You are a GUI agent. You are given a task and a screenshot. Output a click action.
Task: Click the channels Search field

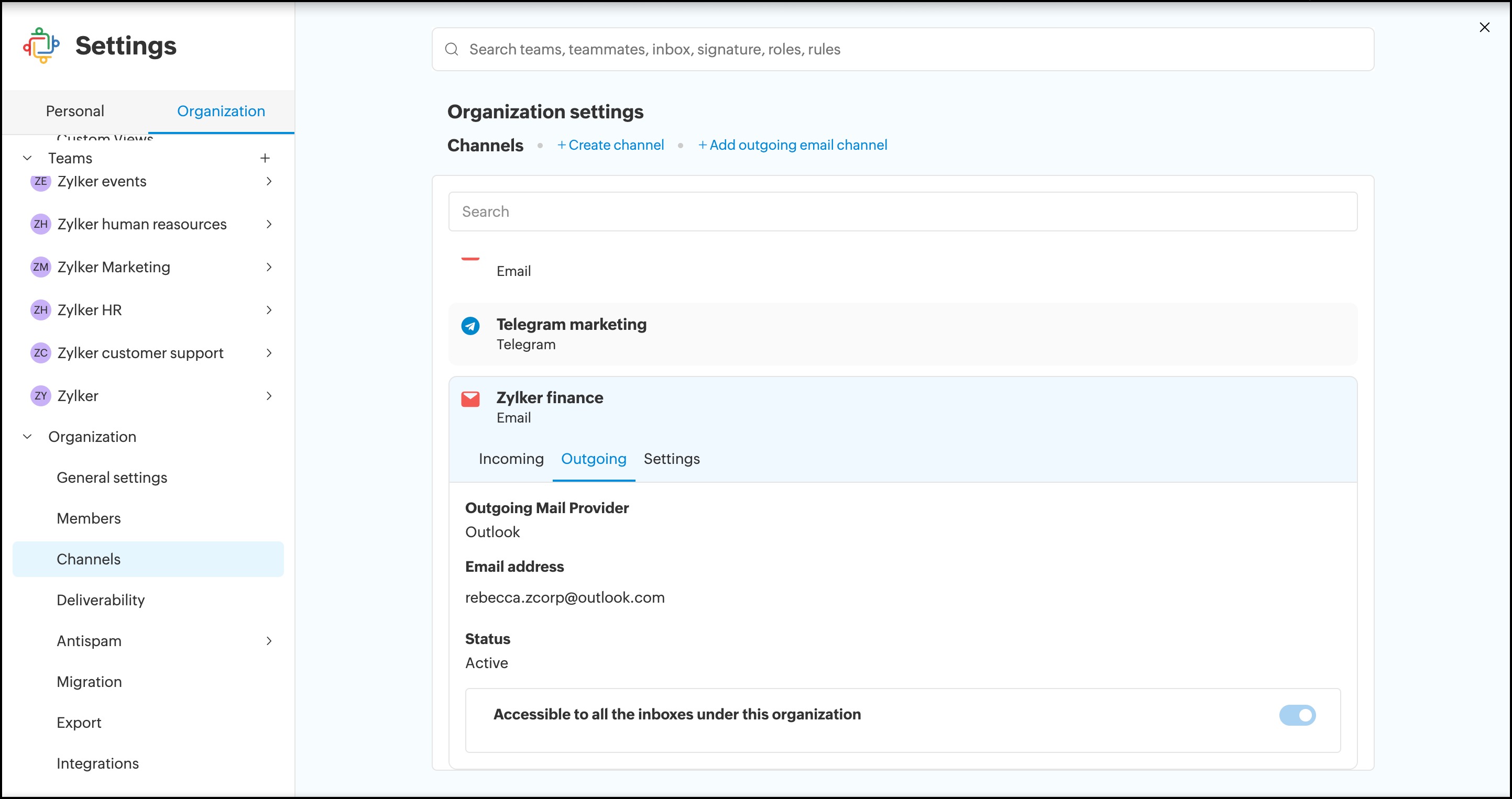pos(902,212)
